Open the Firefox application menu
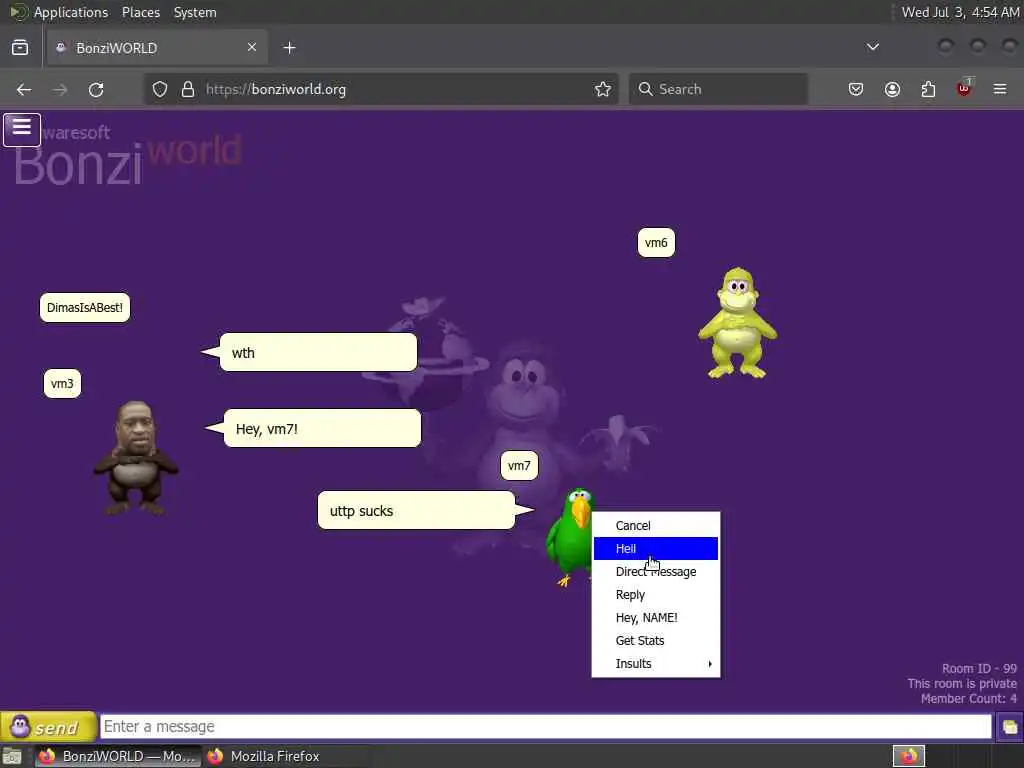Image resolution: width=1024 pixels, height=768 pixels. point(1000,89)
